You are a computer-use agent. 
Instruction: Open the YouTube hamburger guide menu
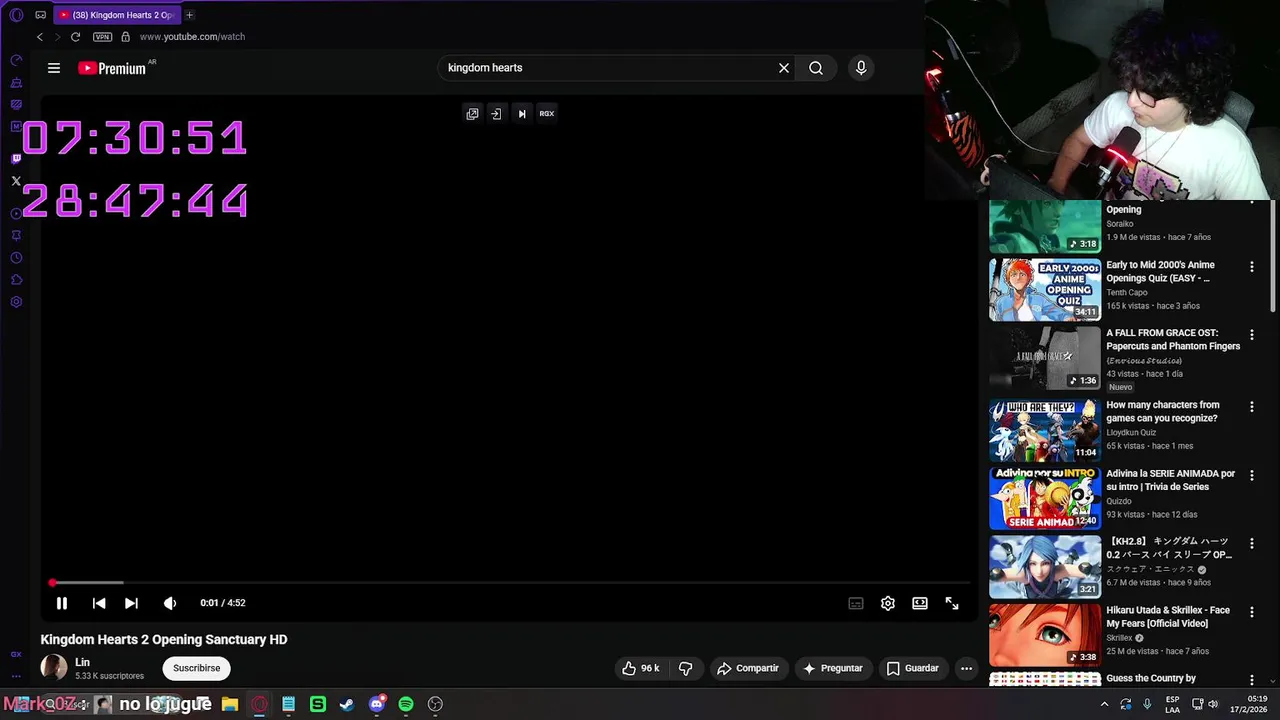pyautogui.click(x=54, y=68)
